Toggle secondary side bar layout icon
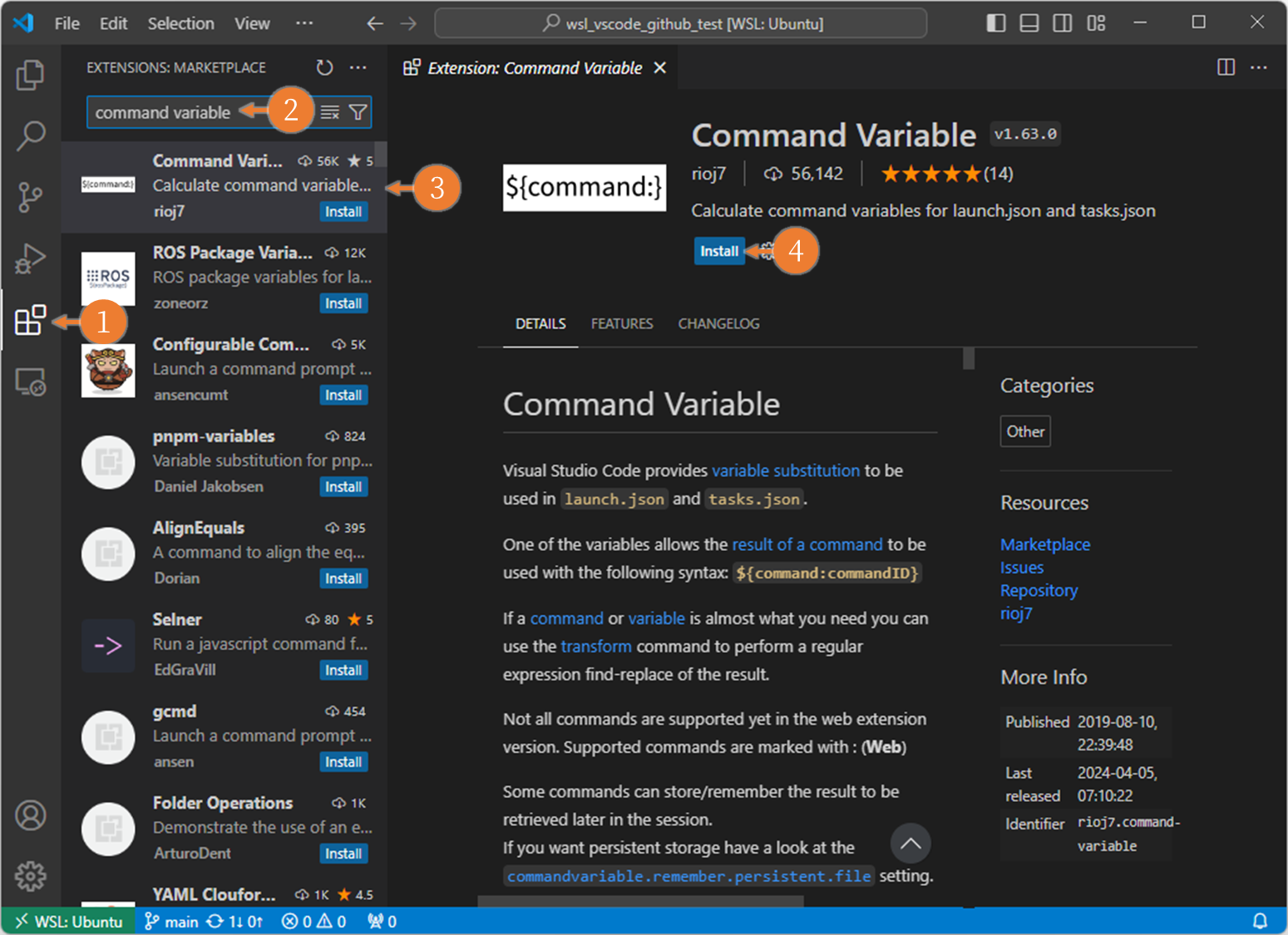Viewport: 1288px width, 935px height. pyautogui.click(x=1063, y=23)
